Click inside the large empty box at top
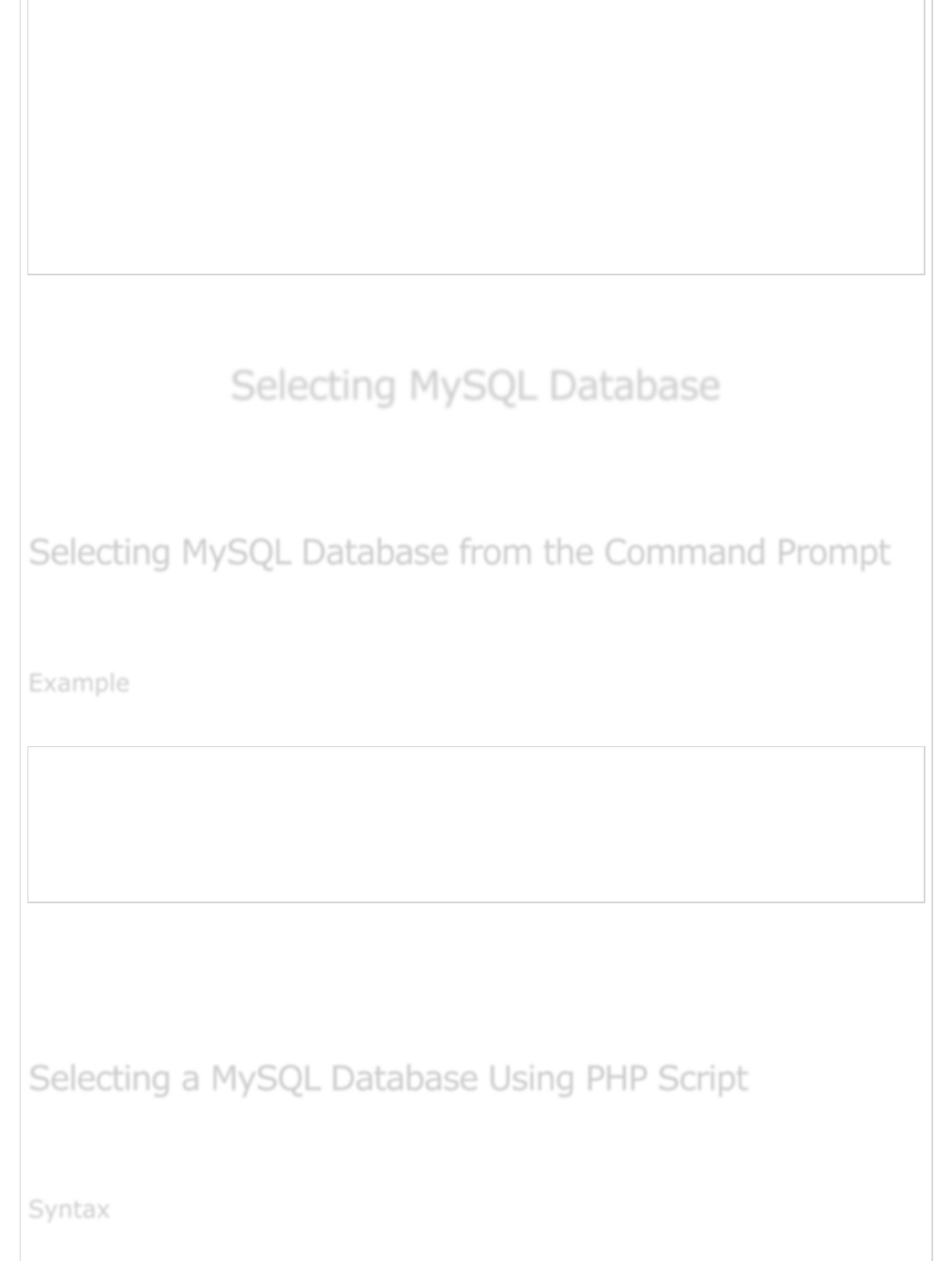The height and width of the screenshot is (1261, 952). click(476, 137)
